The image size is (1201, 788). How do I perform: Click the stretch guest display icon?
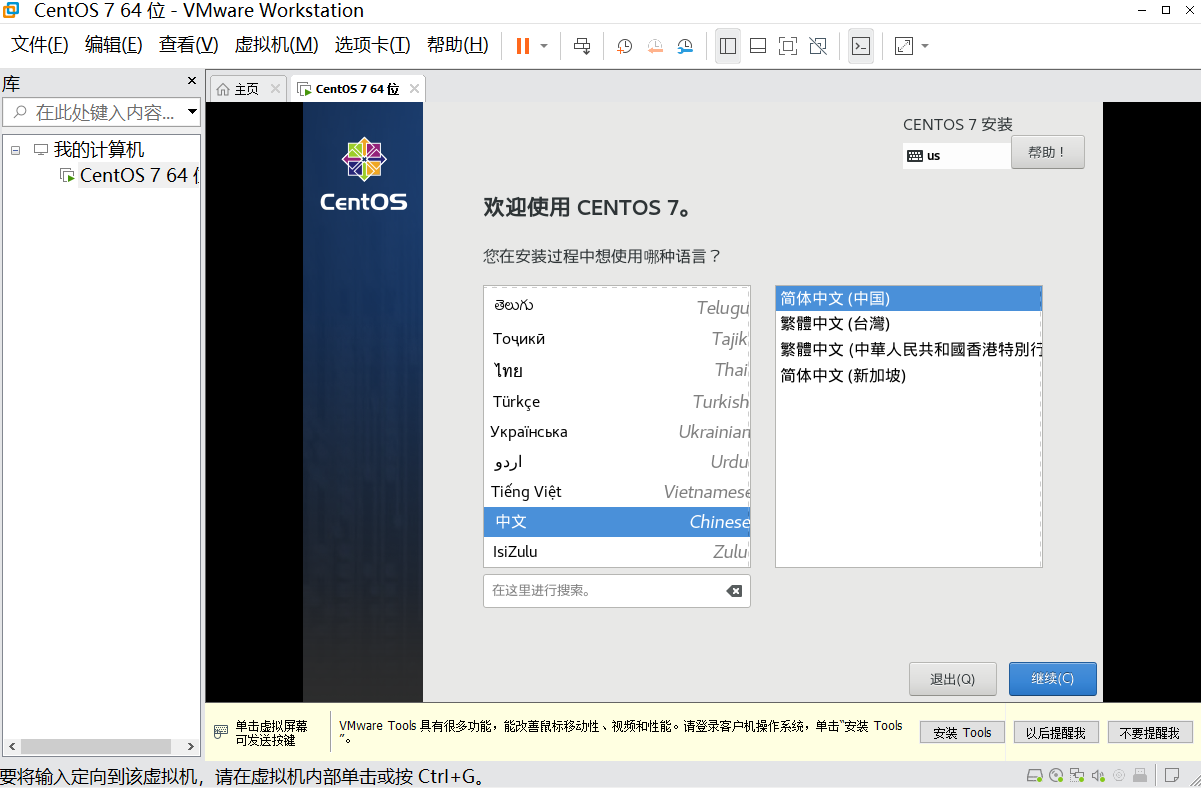904,46
